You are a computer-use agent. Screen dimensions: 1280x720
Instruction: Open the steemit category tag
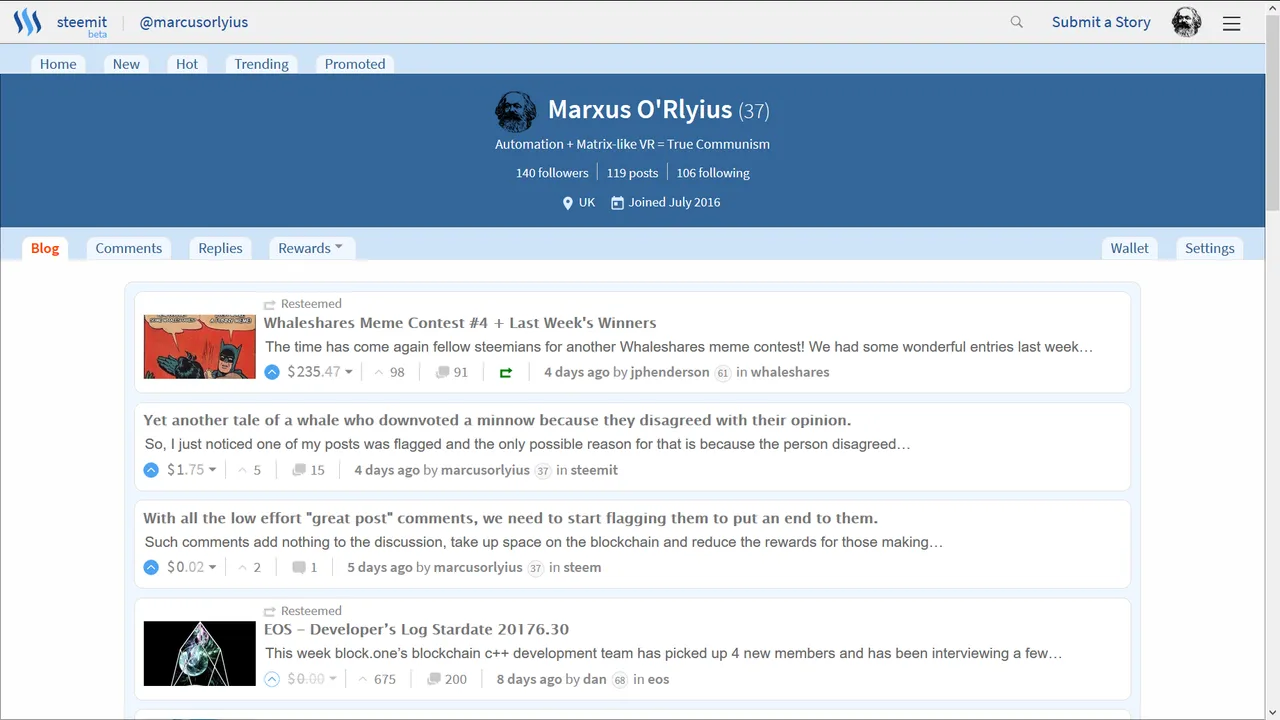(594, 470)
